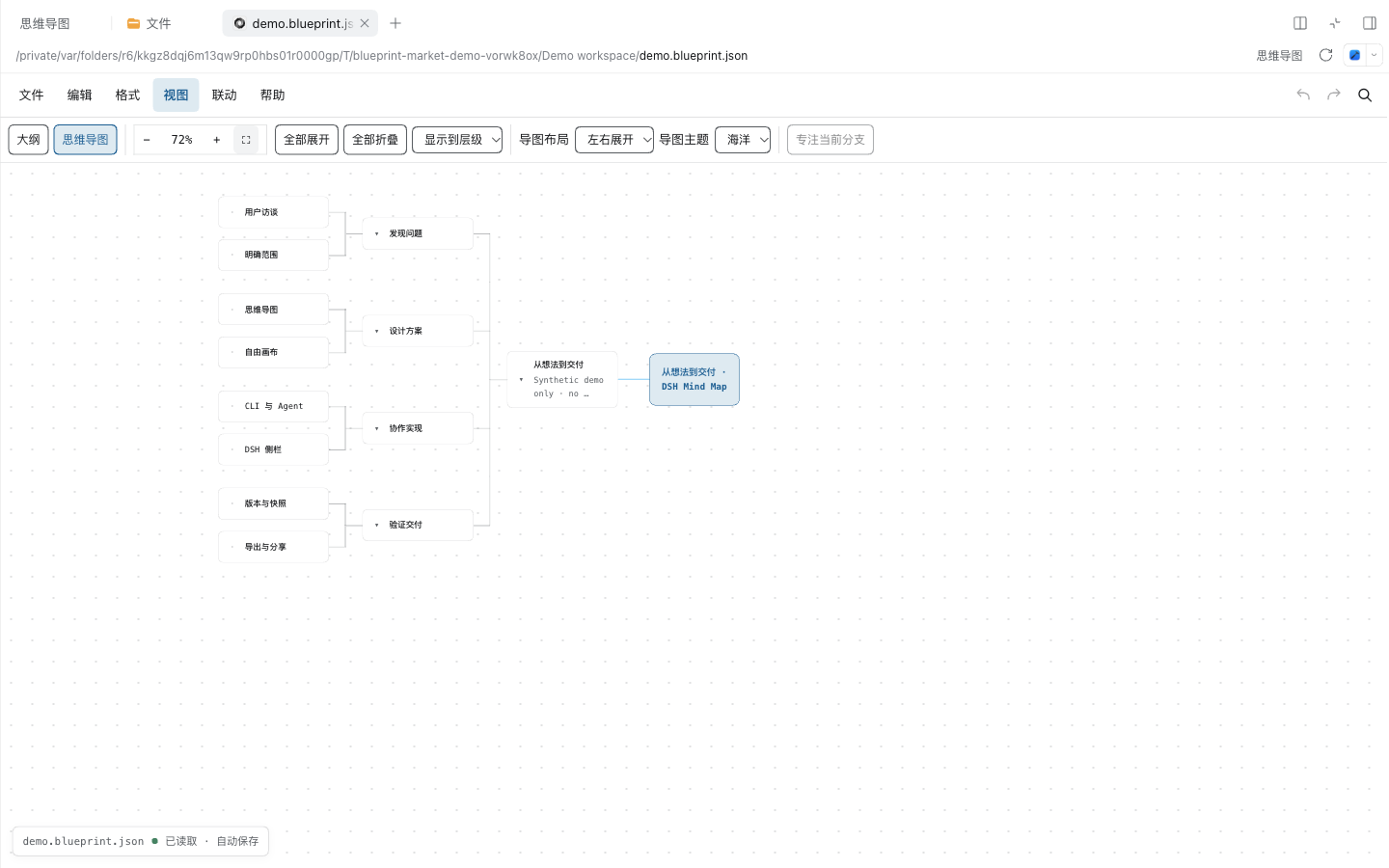Collapse the 从想法到交付 Synthetic demo node triangle

[521, 379]
